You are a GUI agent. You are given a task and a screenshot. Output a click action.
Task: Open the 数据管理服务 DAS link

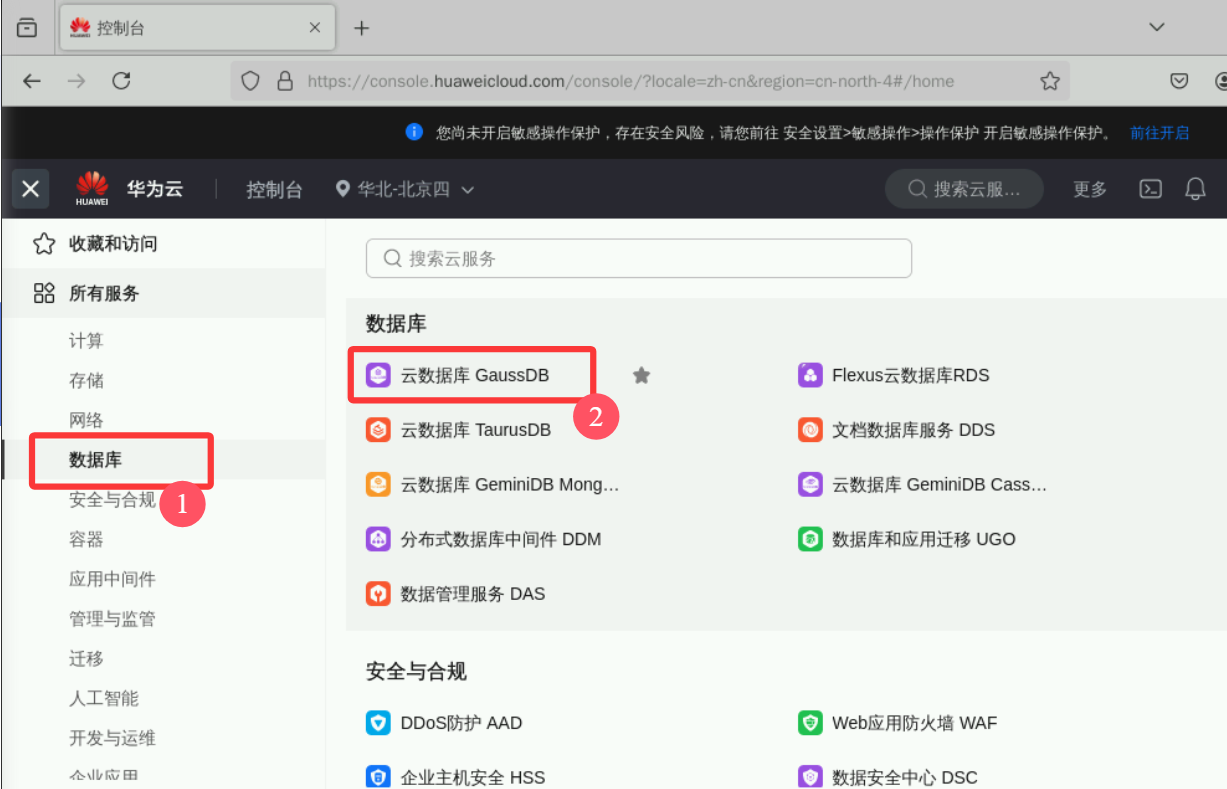(473, 594)
